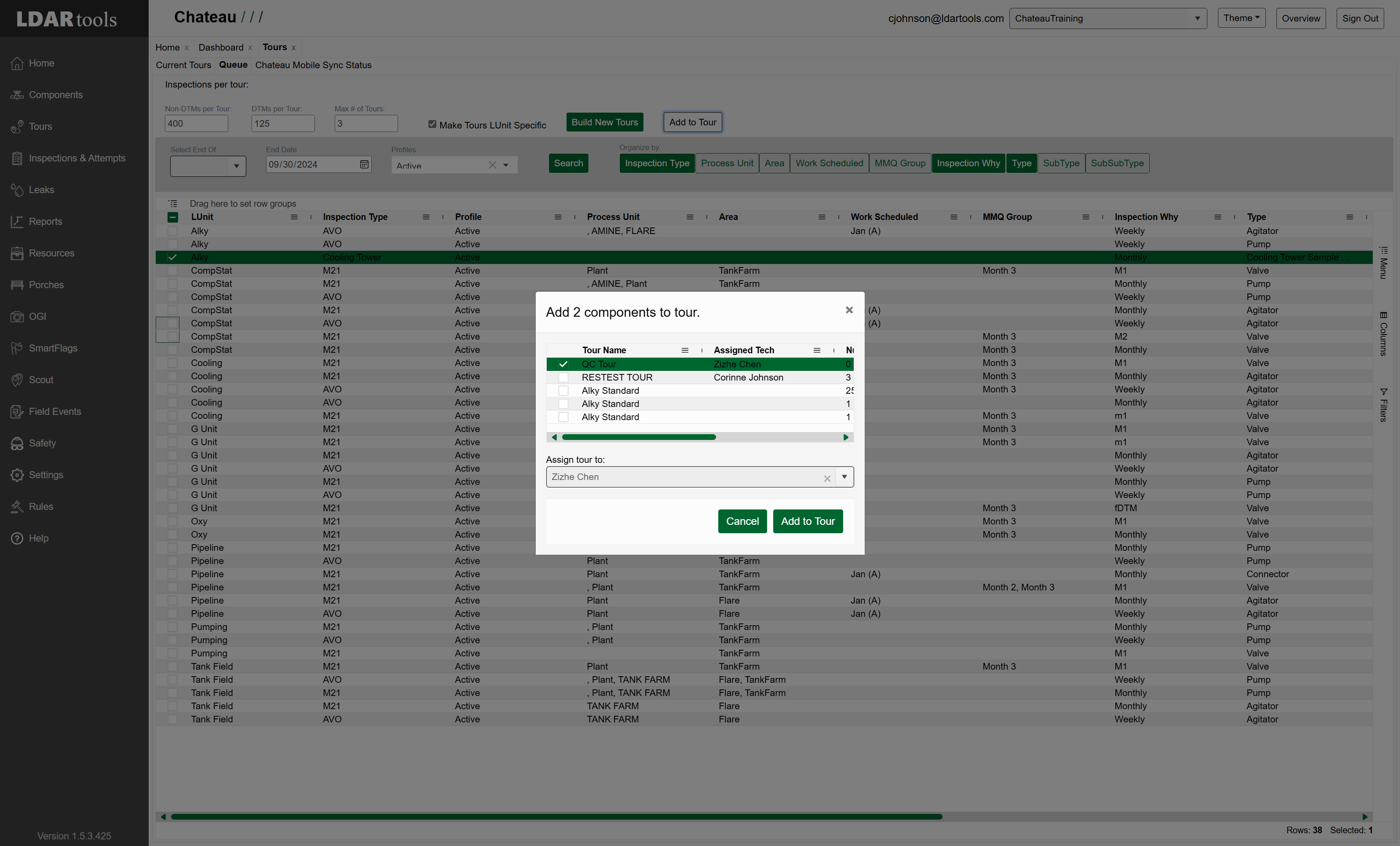This screenshot has height=846, width=1400.
Task: Switch to the Dashboard tab
Action: tap(220, 47)
